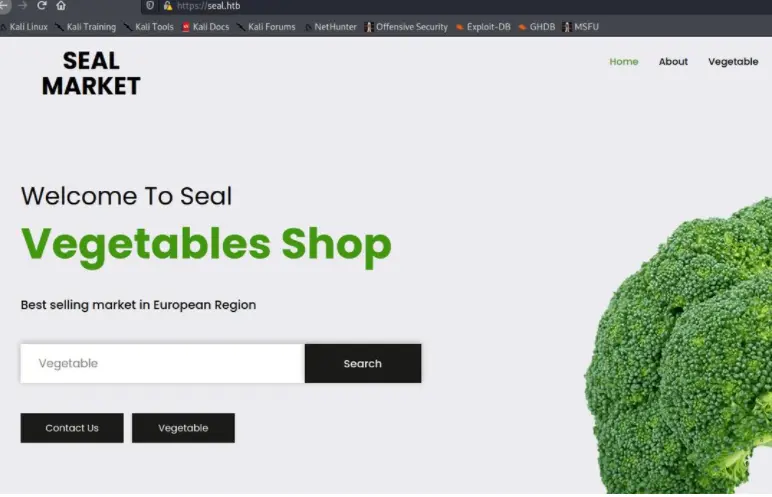Click the back navigation arrow
The image size is (772, 497).
(4, 5)
